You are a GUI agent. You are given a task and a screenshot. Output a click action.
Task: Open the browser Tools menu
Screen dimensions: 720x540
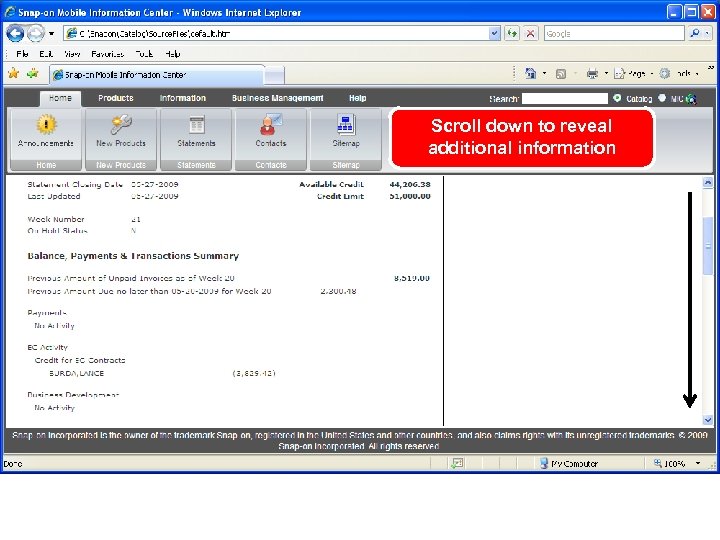coord(144,54)
